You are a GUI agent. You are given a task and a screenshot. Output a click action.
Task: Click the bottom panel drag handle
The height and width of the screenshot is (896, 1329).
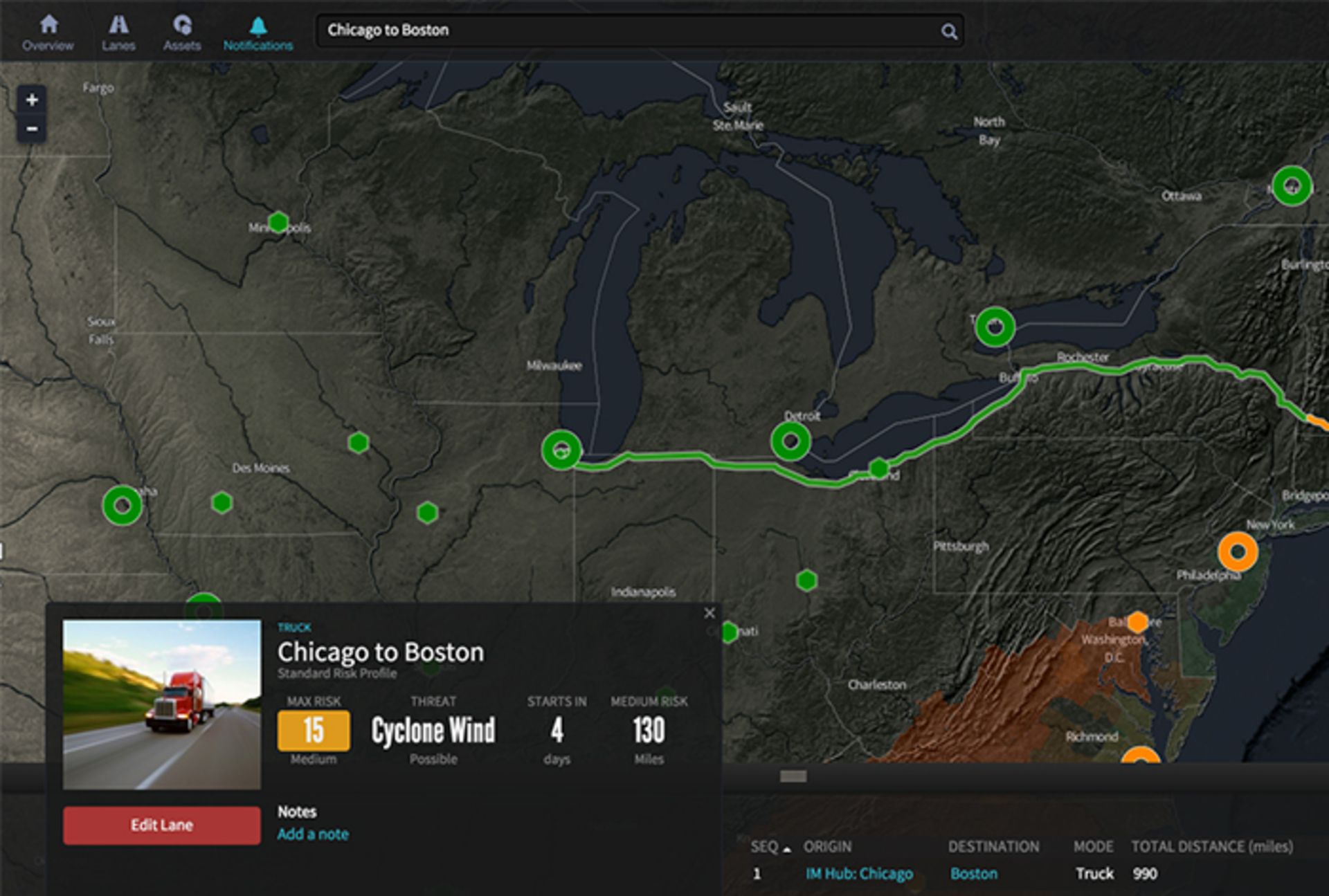(x=793, y=776)
